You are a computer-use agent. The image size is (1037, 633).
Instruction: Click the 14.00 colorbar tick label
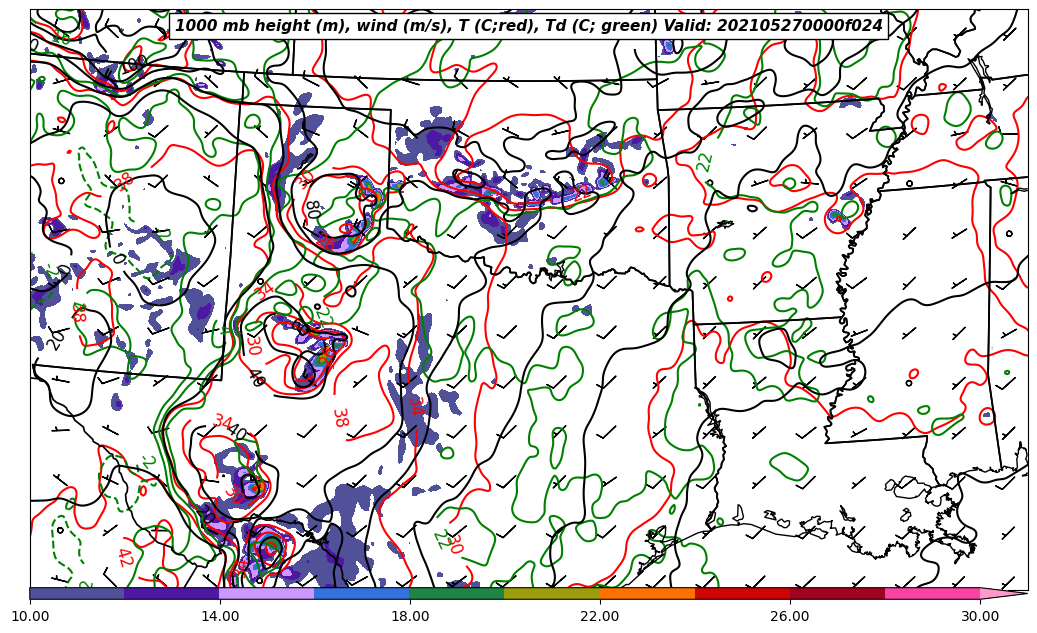pos(220,616)
